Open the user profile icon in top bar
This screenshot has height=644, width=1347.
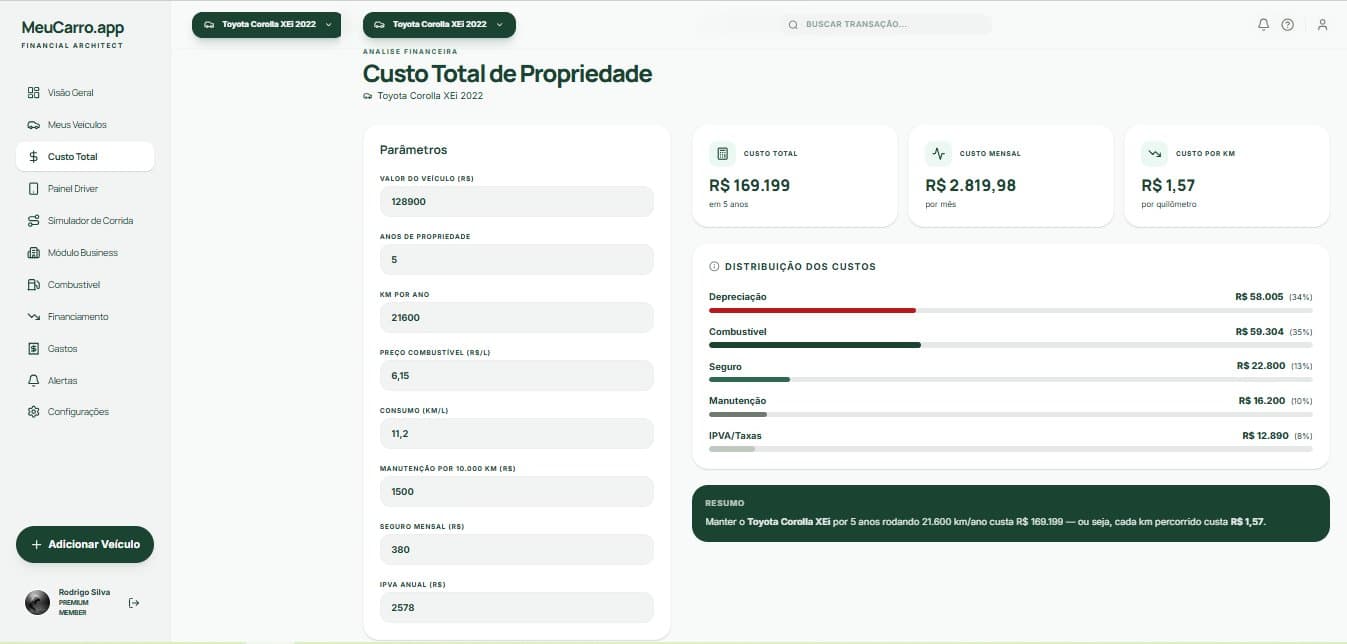1322,24
